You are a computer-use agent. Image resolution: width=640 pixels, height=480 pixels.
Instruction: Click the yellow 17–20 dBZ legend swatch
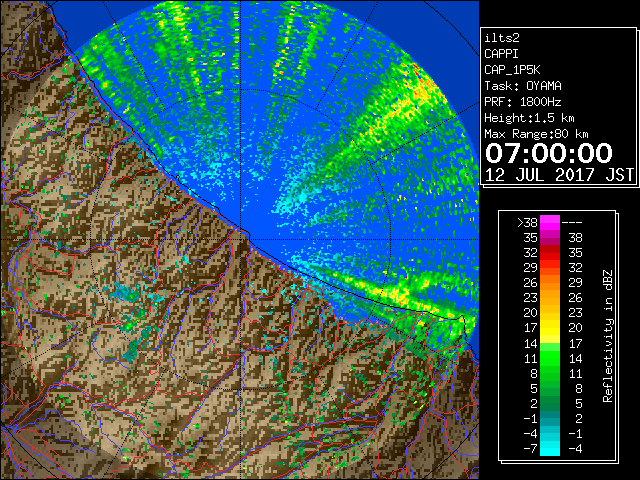550,328
